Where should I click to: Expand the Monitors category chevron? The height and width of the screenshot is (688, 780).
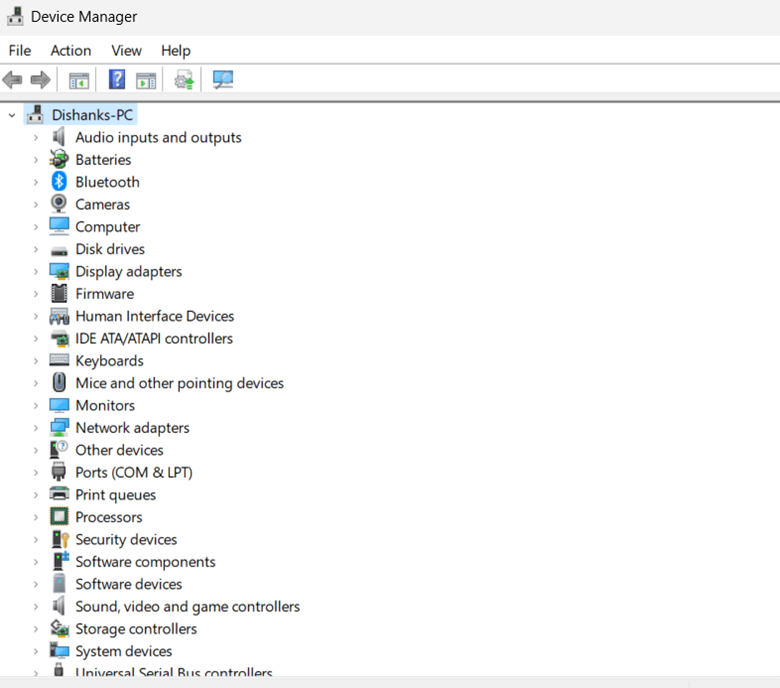tap(36, 405)
